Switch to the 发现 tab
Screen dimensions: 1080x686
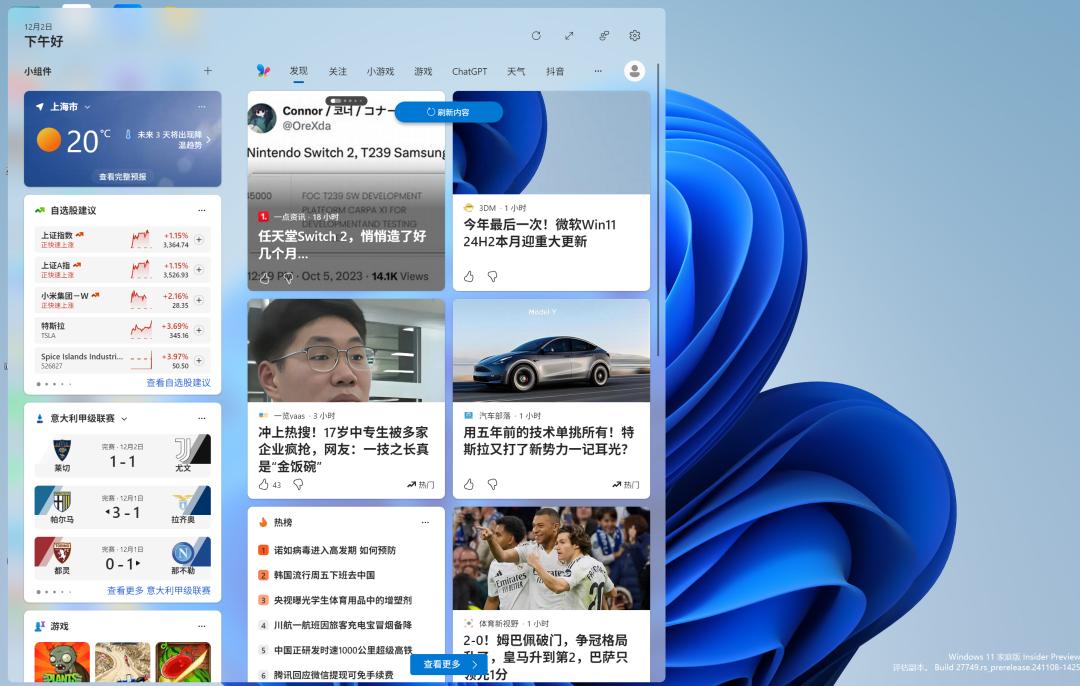coord(298,71)
